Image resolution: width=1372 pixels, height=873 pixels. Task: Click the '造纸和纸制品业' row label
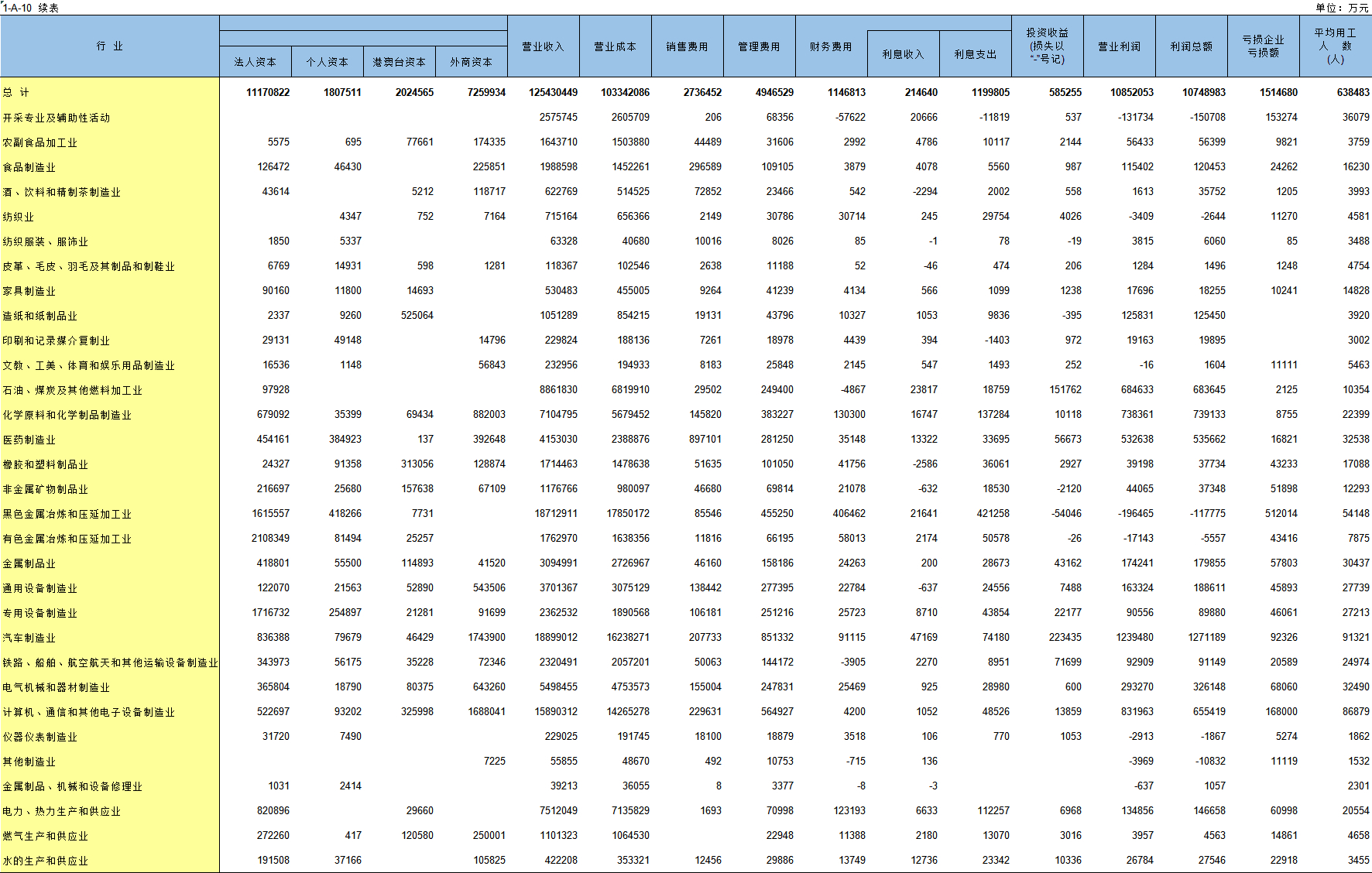pyautogui.click(x=40, y=316)
